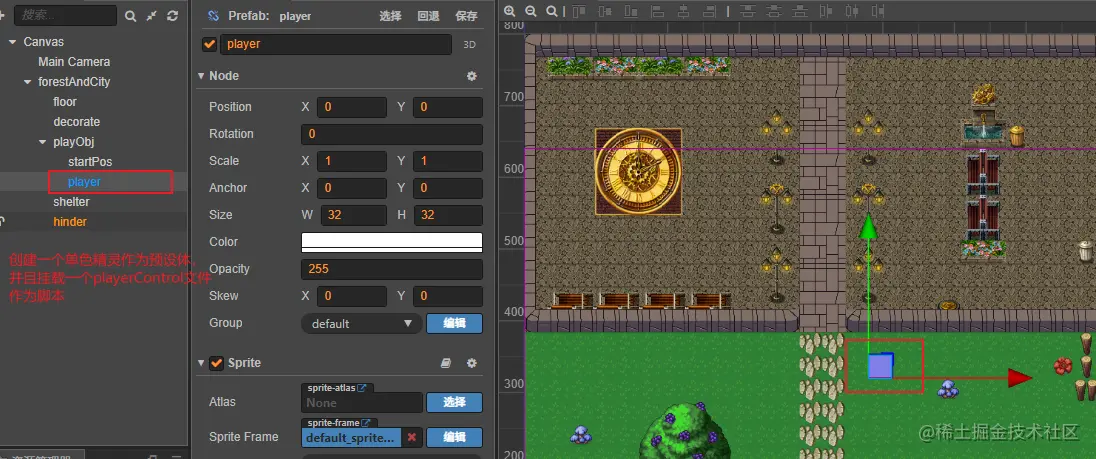Viewport: 1096px width, 459px height.
Task: Clear Sprite Frame with red X
Action: [412, 437]
